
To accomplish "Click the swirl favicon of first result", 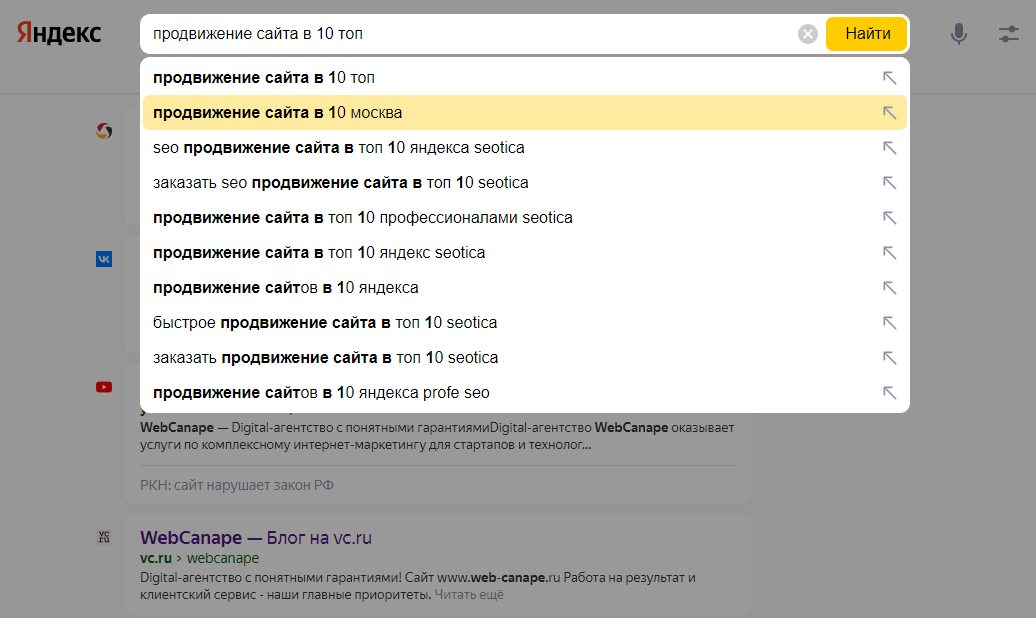I will coord(104,131).
